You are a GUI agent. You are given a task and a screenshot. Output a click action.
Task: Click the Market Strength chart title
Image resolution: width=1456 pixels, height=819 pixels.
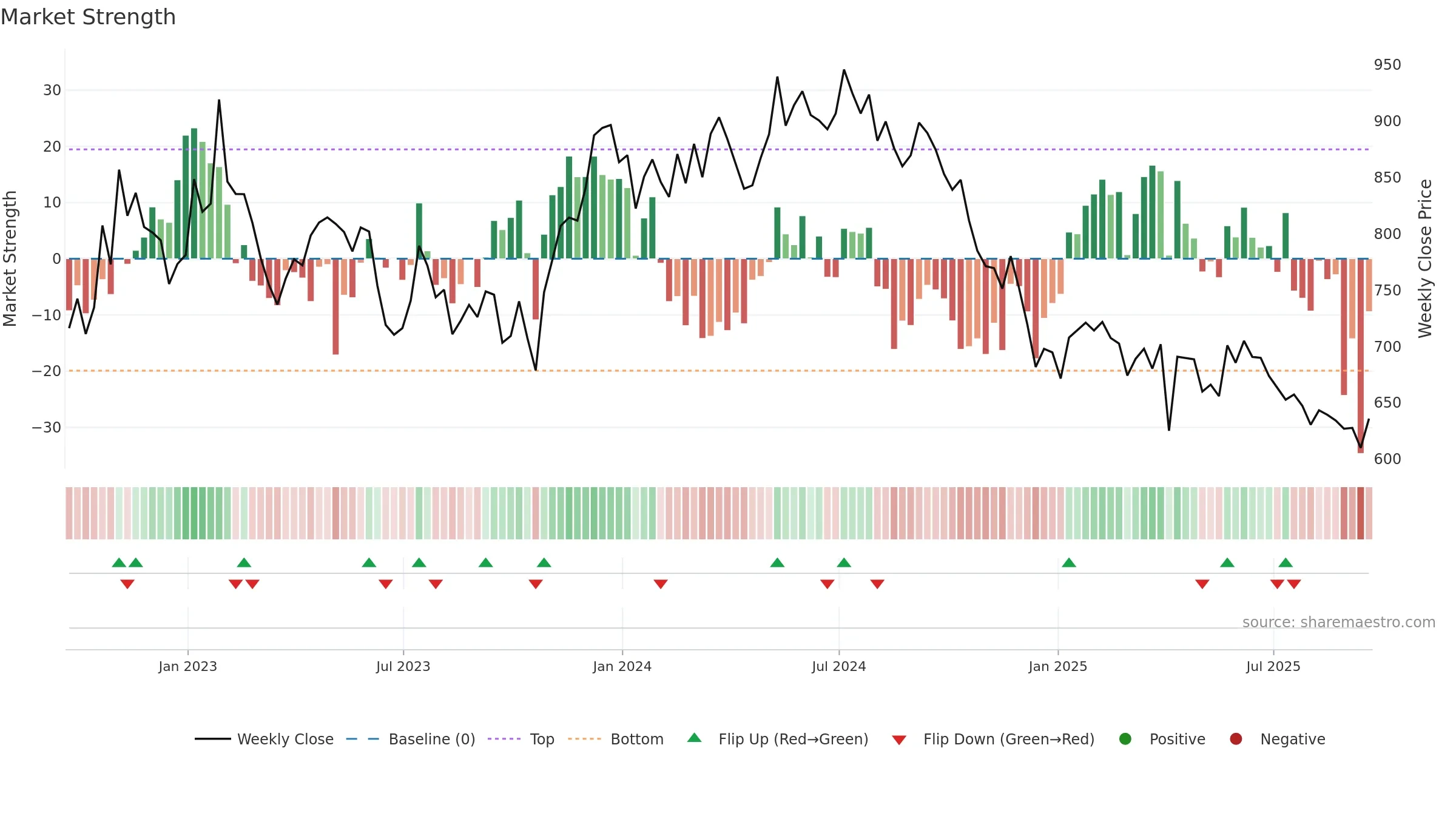point(88,17)
